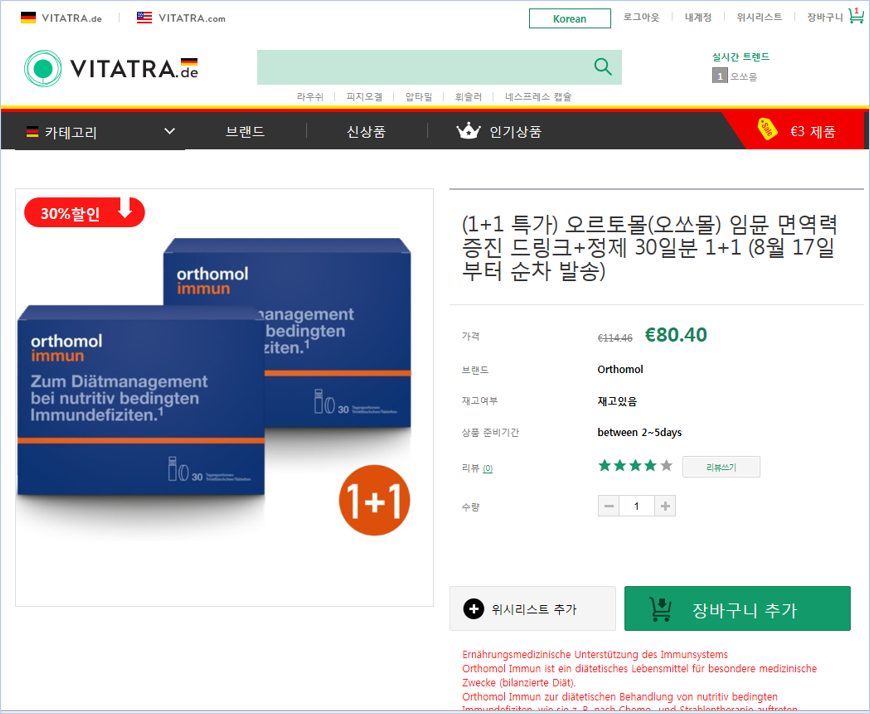
Task: Select the 휘슬러 suggested keyword
Action: point(468,97)
